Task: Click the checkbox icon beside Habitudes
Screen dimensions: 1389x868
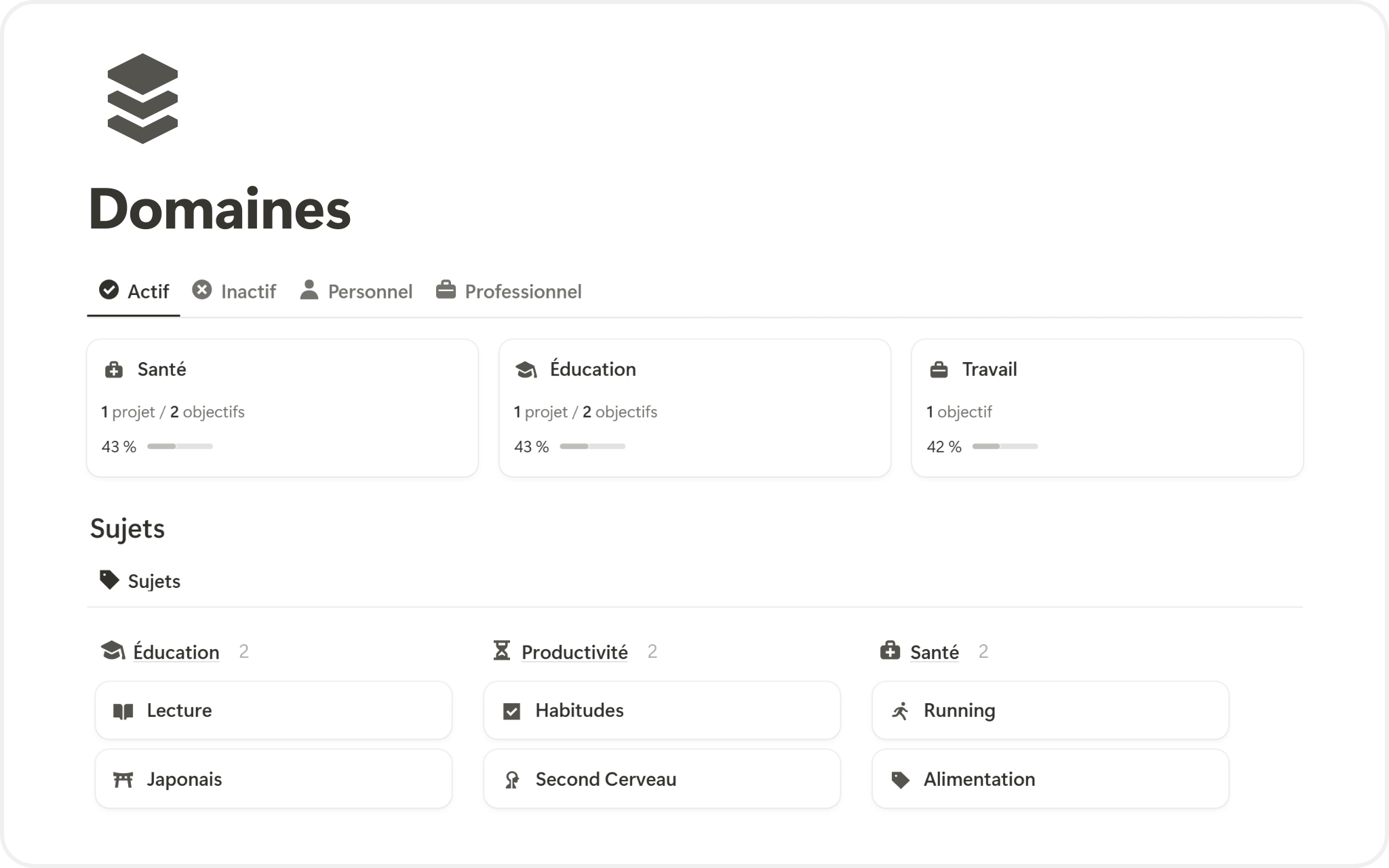Action: [x=512, y=711]
